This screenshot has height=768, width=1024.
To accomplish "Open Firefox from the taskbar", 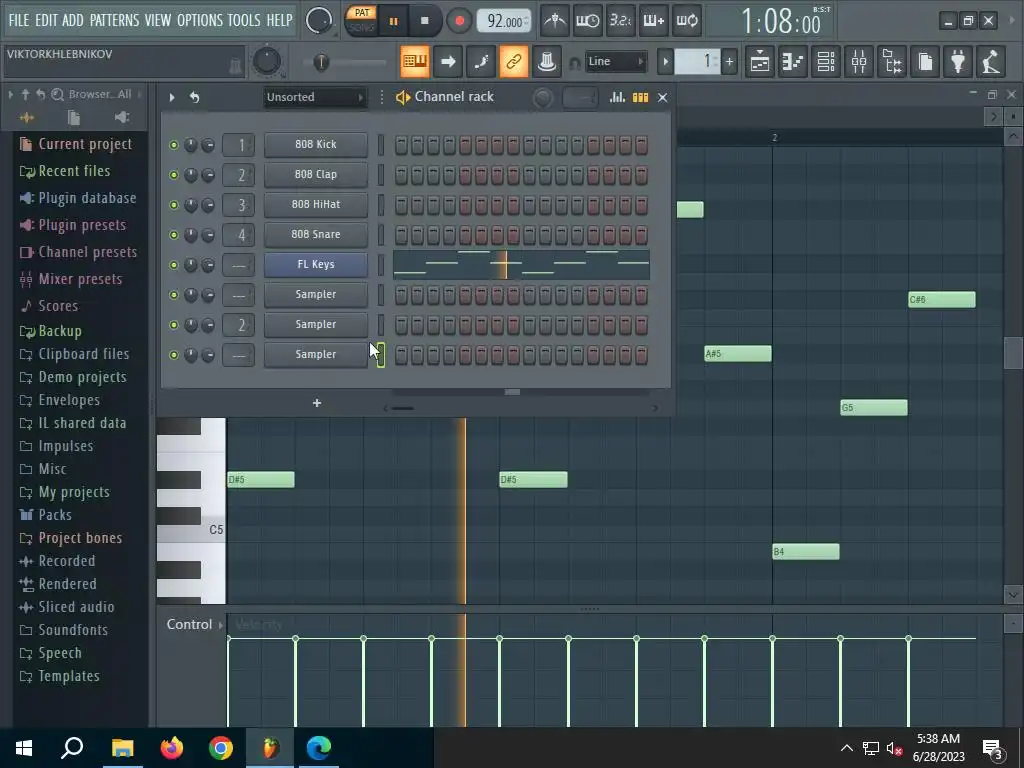I will click(172, 748).
